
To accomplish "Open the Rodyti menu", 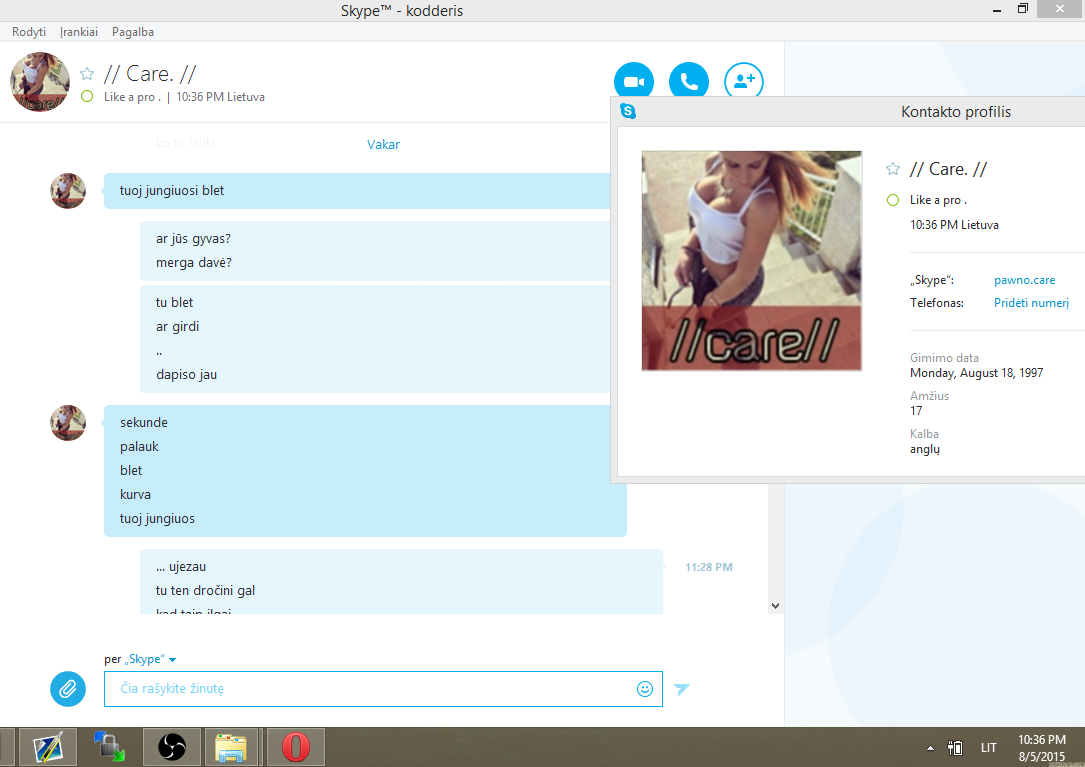I will pyautogui.click(x=29, y=32).
